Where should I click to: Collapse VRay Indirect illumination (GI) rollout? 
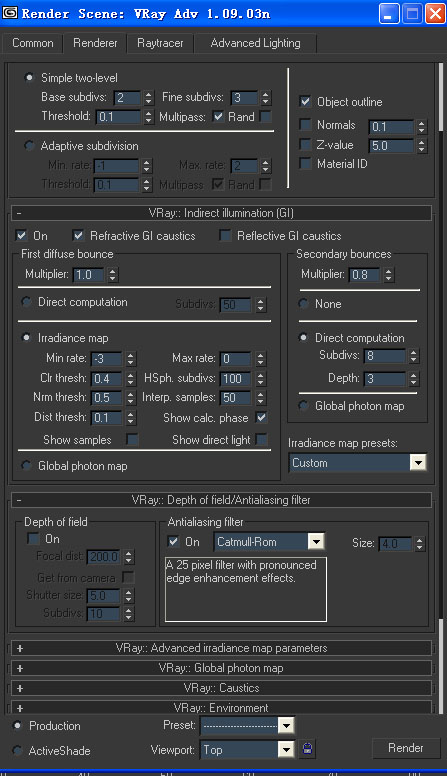221,213
